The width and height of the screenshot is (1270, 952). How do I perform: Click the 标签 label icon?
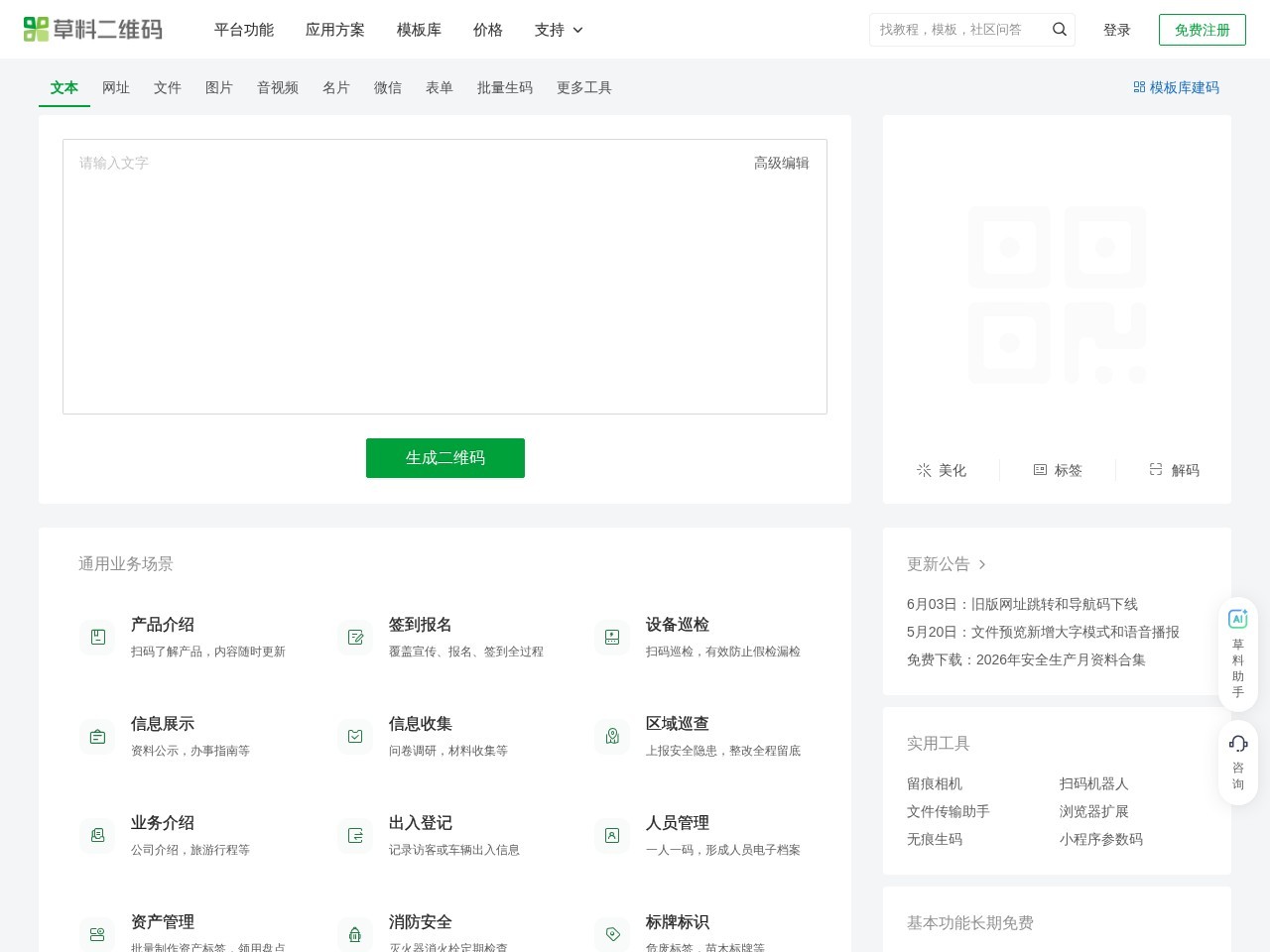(1040, 470)
